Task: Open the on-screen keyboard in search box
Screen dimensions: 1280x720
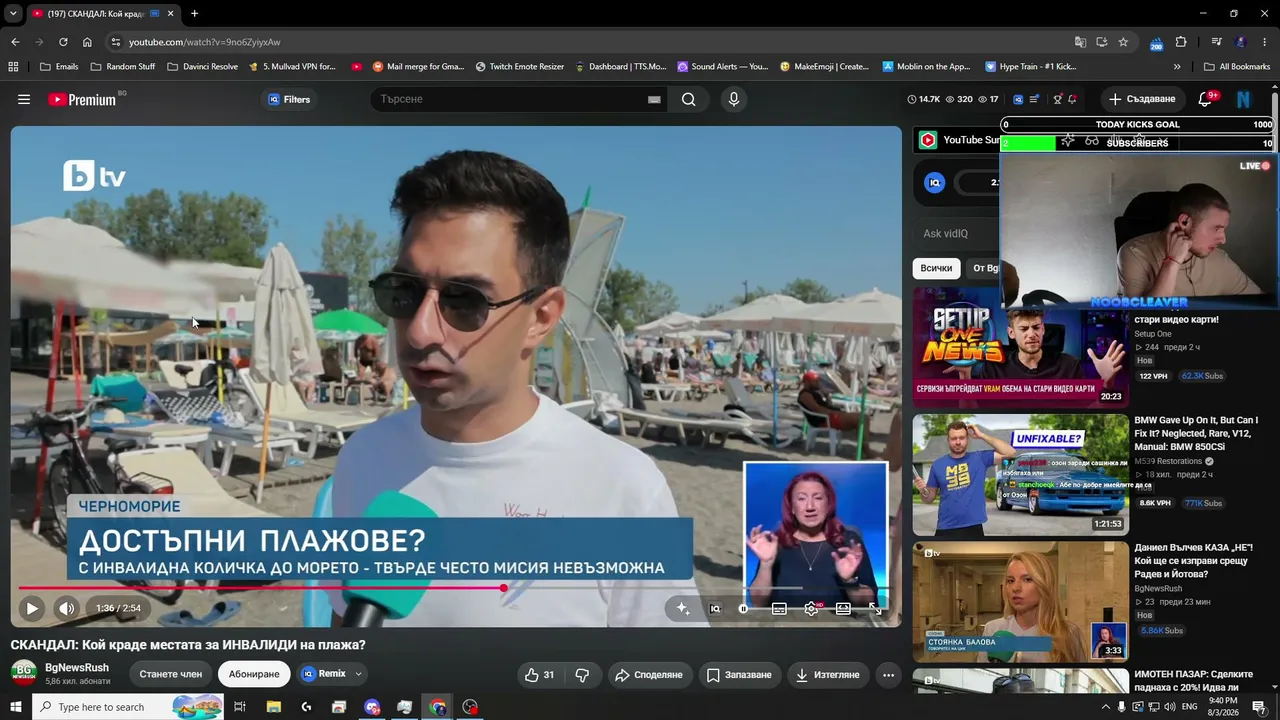Action: pos(654,99)
